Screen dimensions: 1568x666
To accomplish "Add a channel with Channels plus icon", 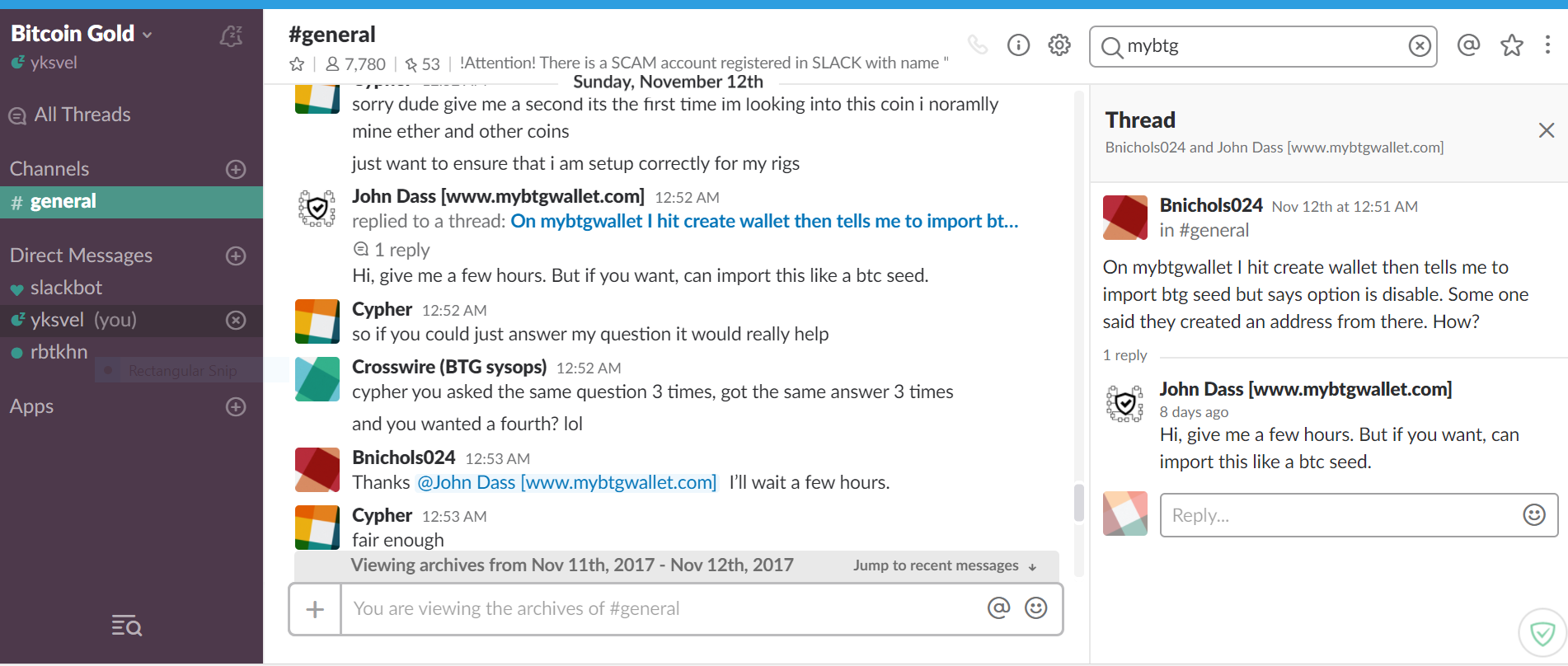I will coord(236,169).
